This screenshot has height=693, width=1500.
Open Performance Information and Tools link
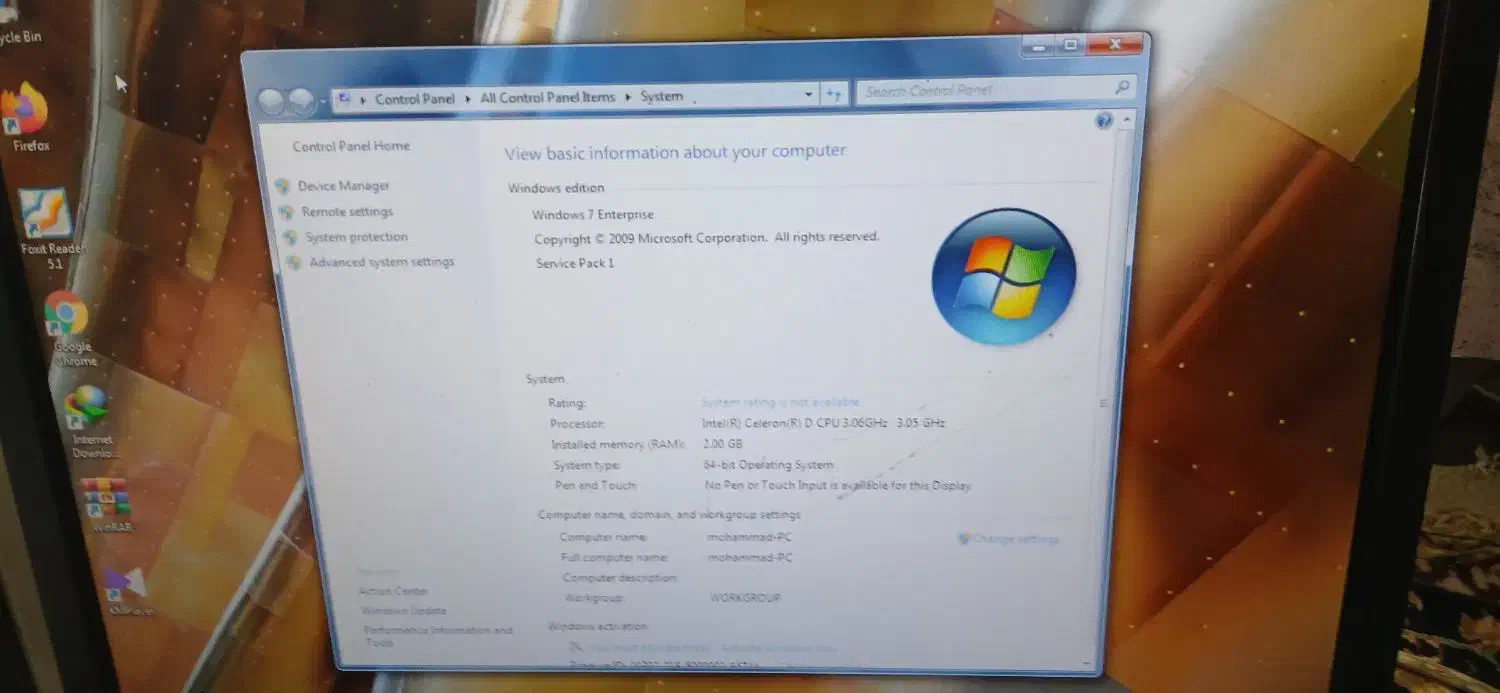pos(438,636)
